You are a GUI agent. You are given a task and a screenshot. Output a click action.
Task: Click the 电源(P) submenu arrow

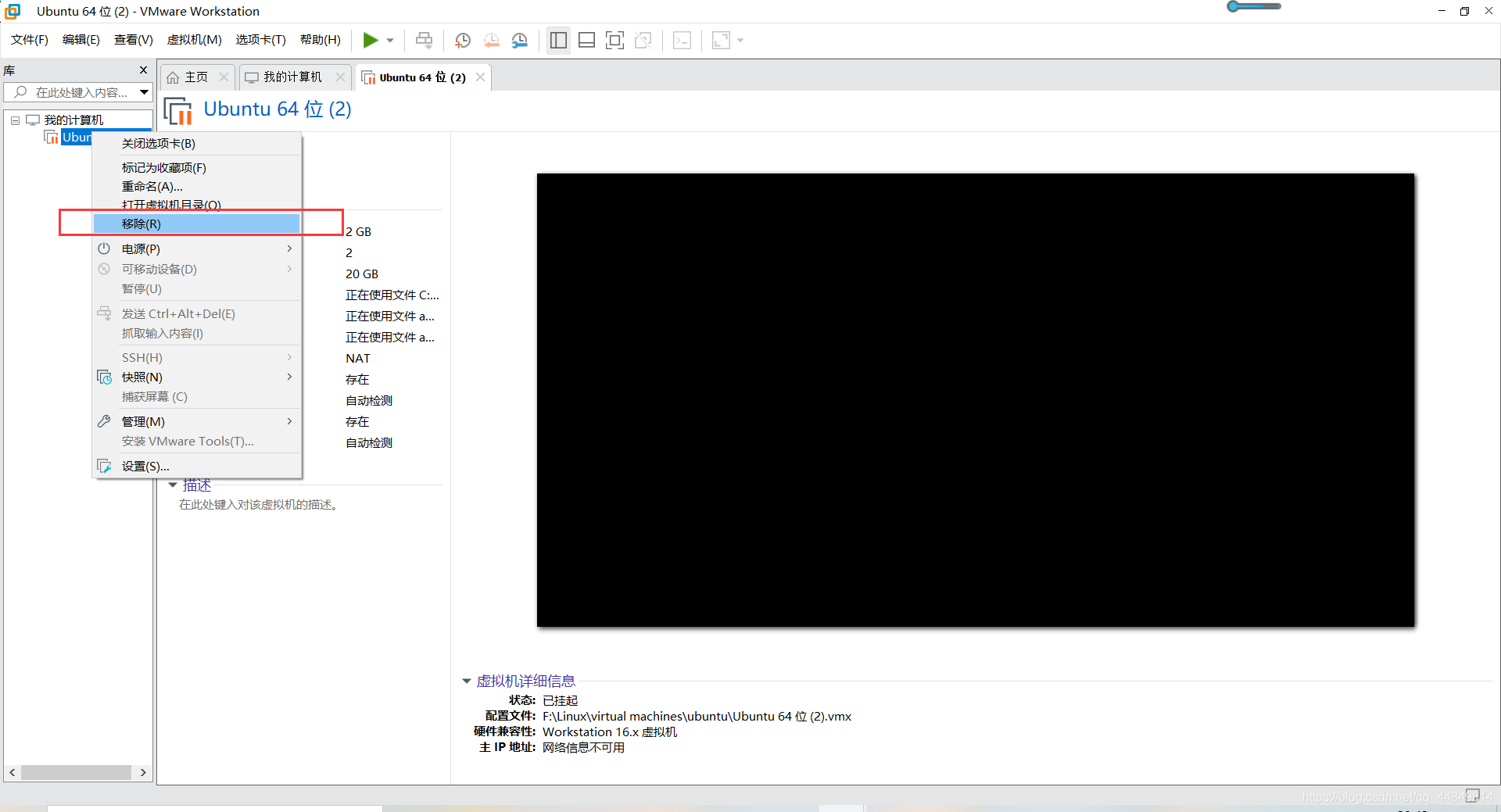coord(289,249)
